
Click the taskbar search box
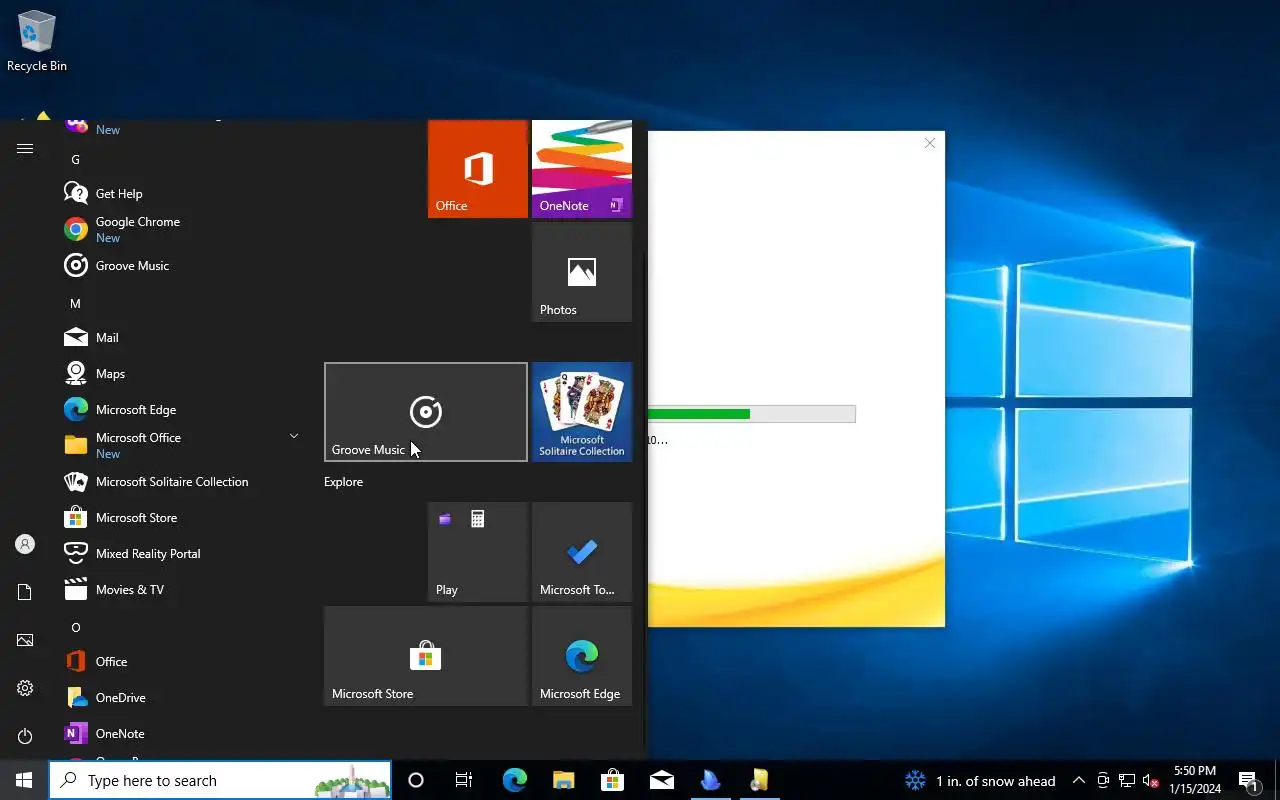tap(220, 780)
